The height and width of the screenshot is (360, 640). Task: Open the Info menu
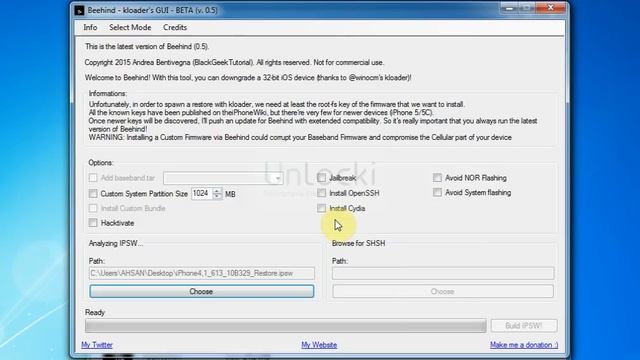(90, 27)
